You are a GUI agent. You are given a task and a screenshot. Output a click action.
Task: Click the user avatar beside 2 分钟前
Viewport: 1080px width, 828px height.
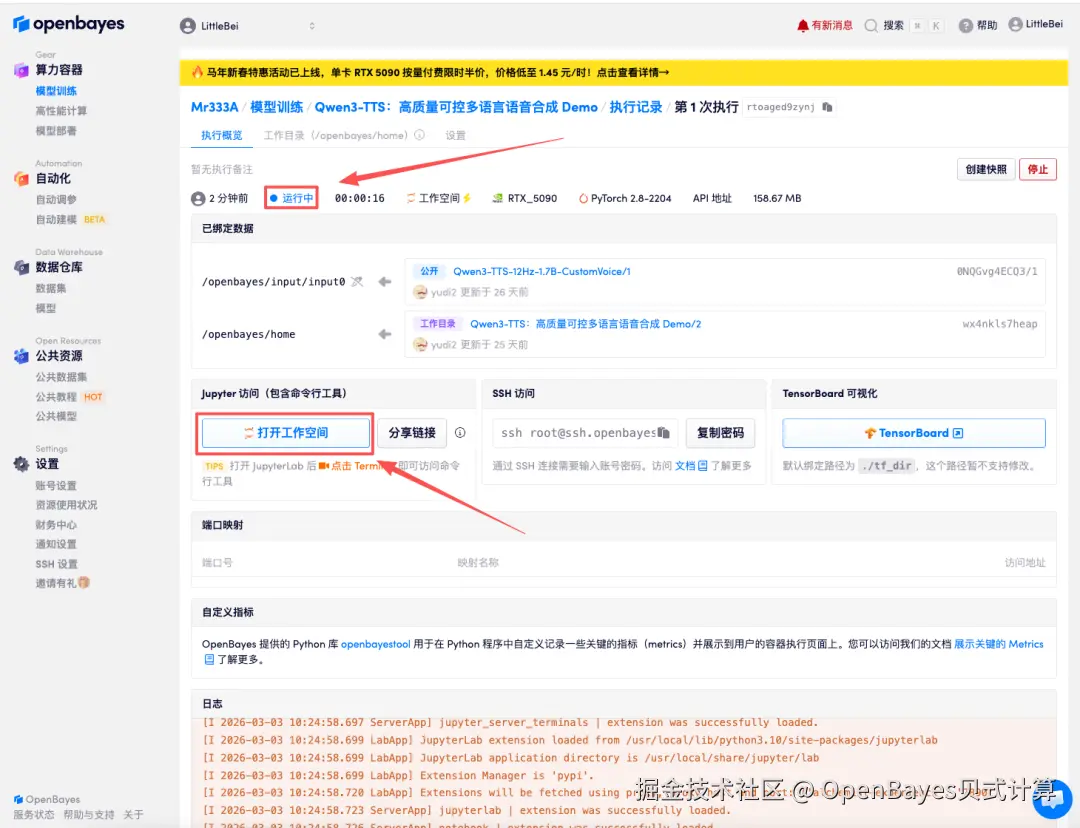(x=198, y=198)
